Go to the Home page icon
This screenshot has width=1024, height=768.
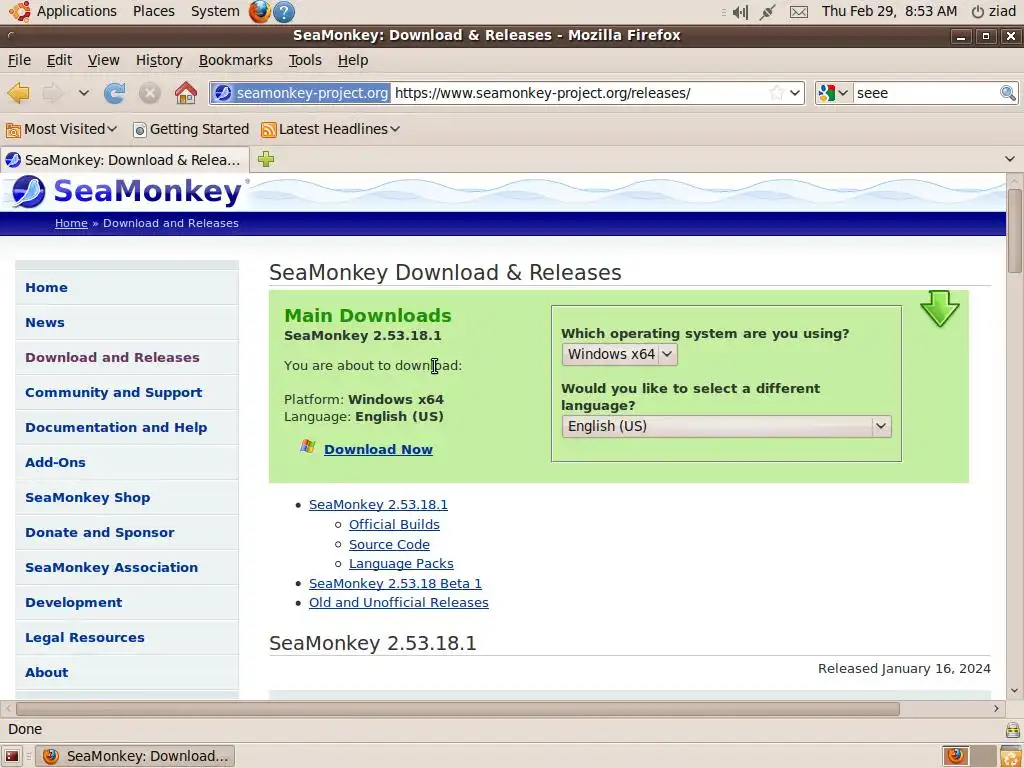point(186,93)
